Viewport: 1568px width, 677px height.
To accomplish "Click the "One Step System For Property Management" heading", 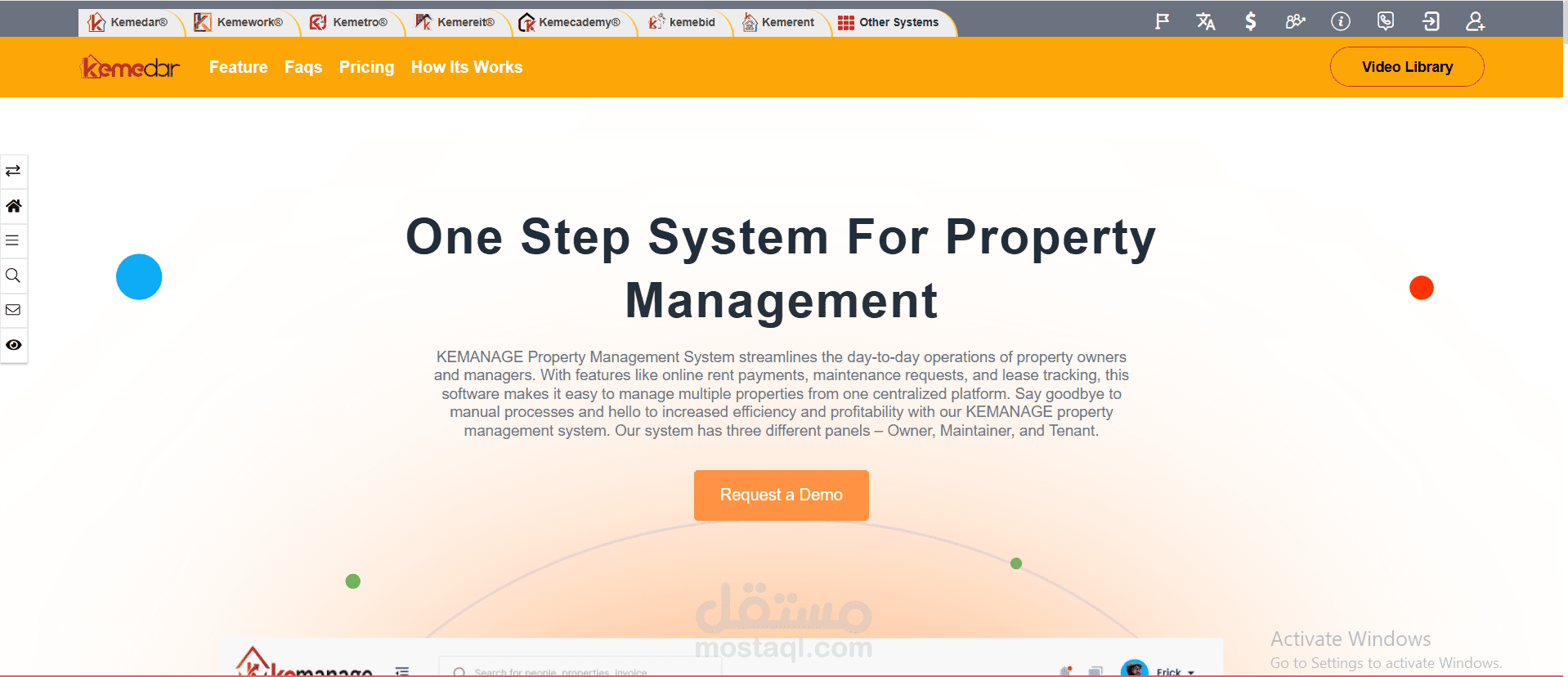I will point(782,268).
